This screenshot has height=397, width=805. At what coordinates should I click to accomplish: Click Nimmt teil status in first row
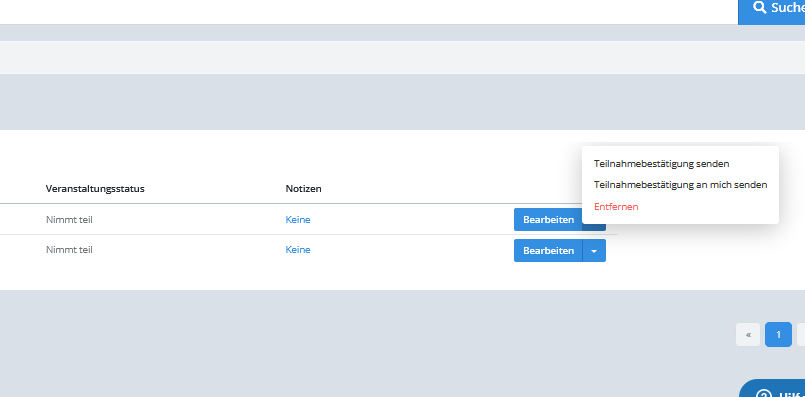tap(69, 220)
